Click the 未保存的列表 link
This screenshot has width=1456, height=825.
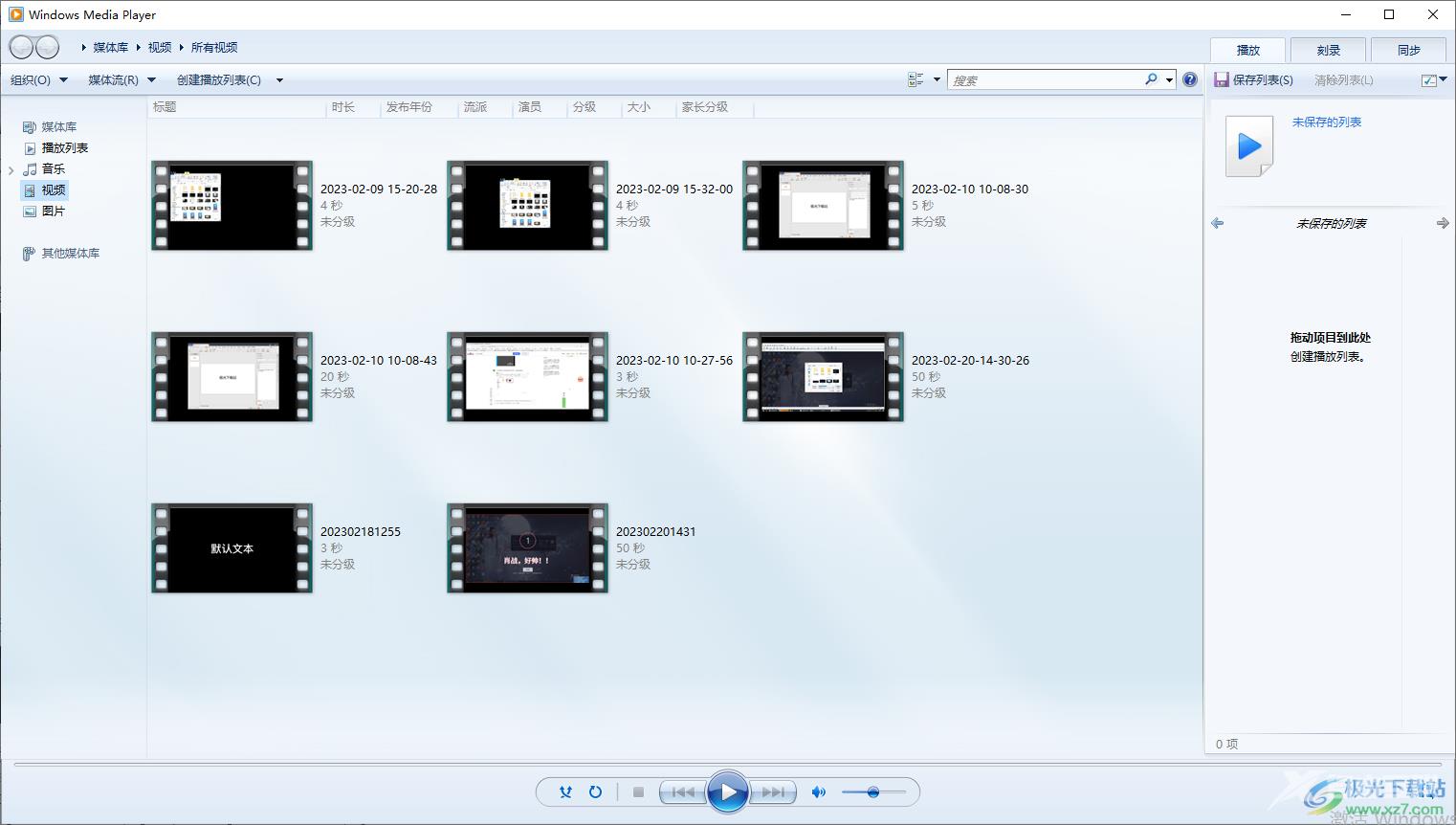tap(1327, 122)
